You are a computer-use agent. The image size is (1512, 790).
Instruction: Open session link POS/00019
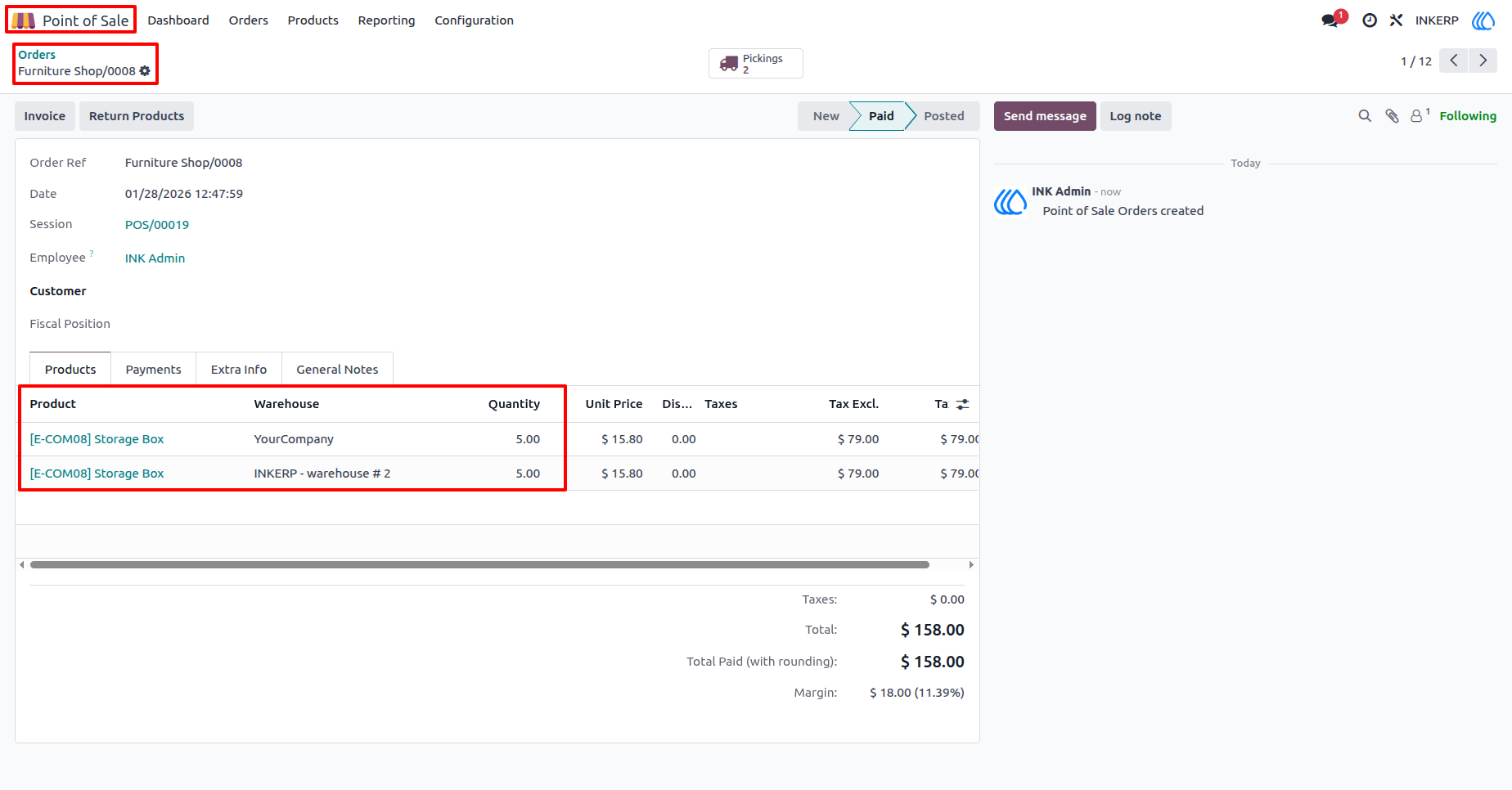click(157, 225)
